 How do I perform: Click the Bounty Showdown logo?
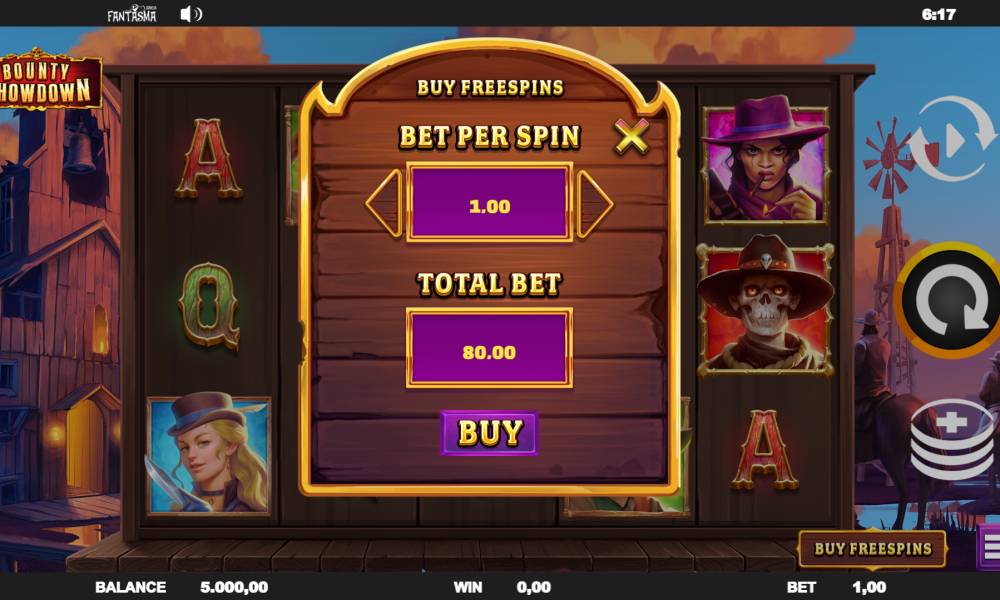(50, 81)
